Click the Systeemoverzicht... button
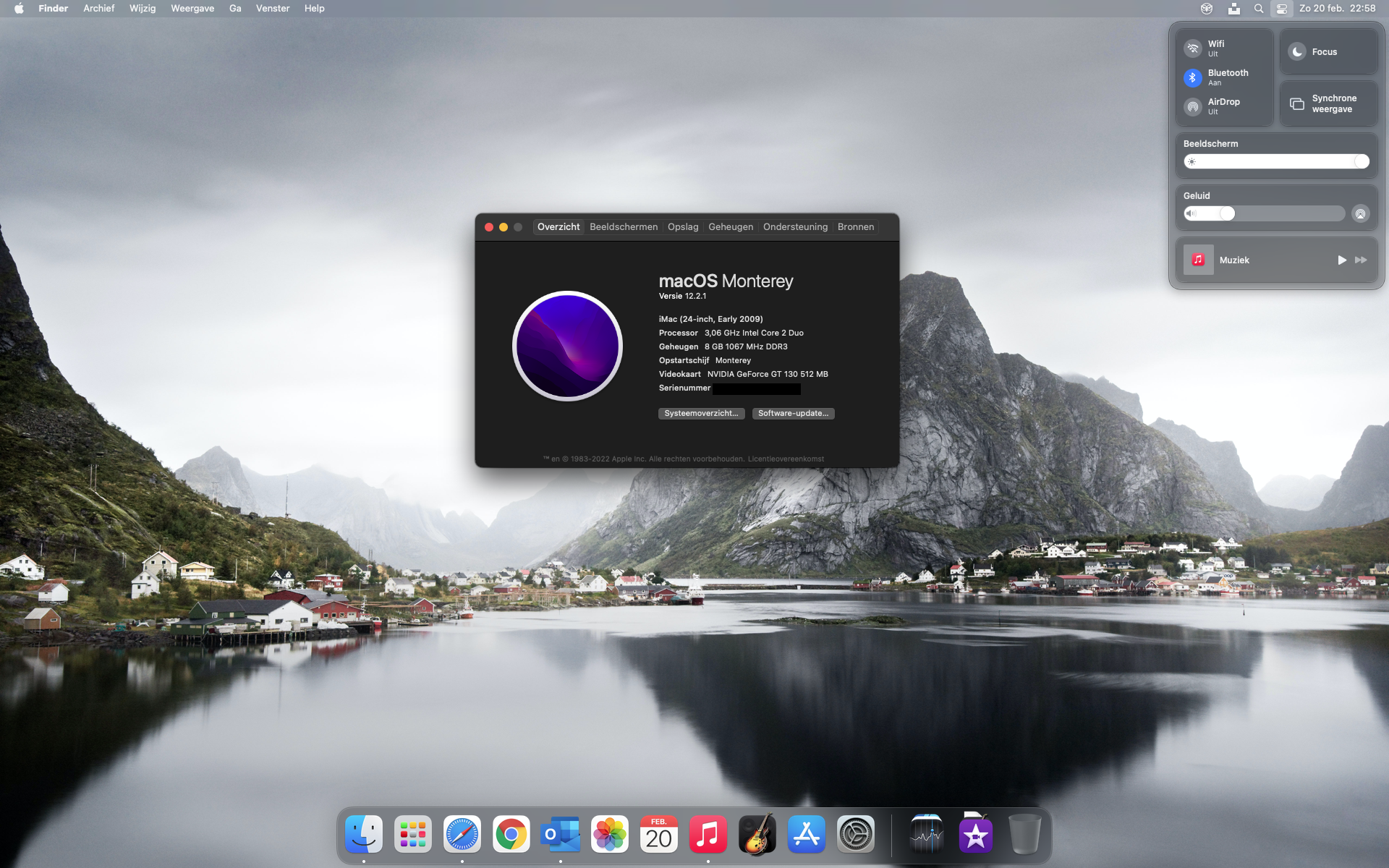The image size is (1389, 868). tap(701, 414)
